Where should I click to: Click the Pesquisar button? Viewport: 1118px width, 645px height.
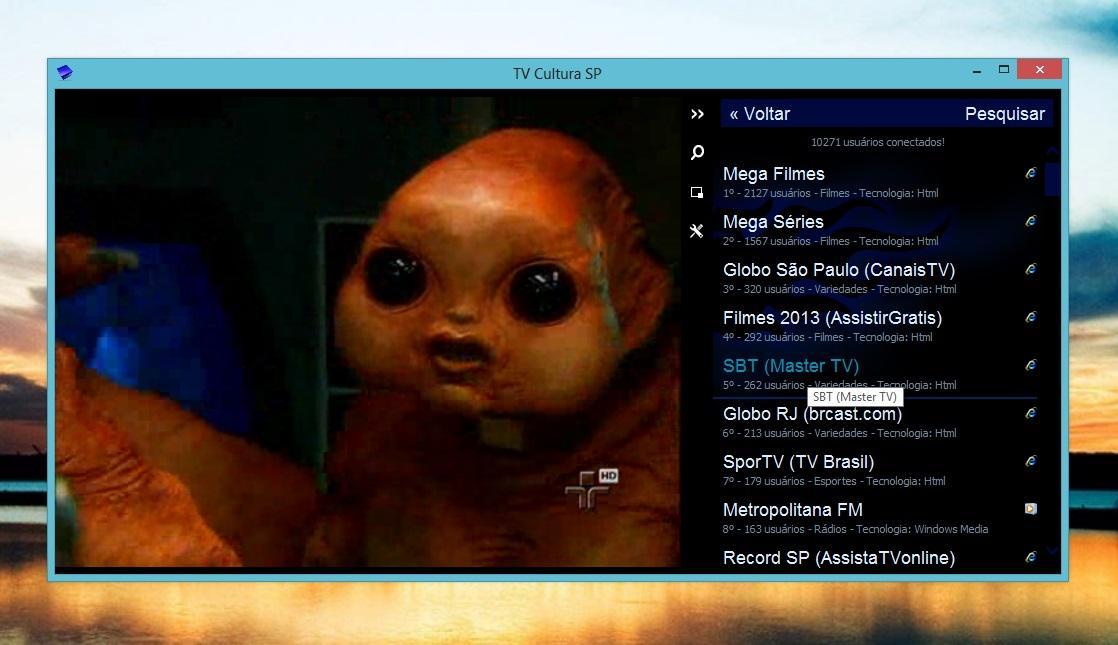click(1005, 114)
